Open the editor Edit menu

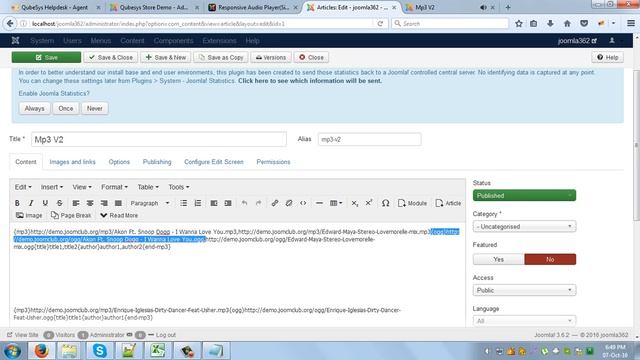point(23,187)
